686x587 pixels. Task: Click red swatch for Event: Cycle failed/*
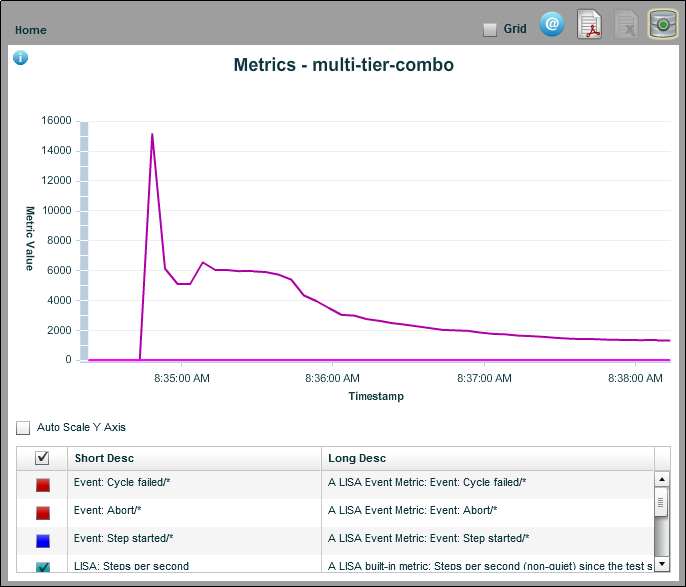(43, 485)
